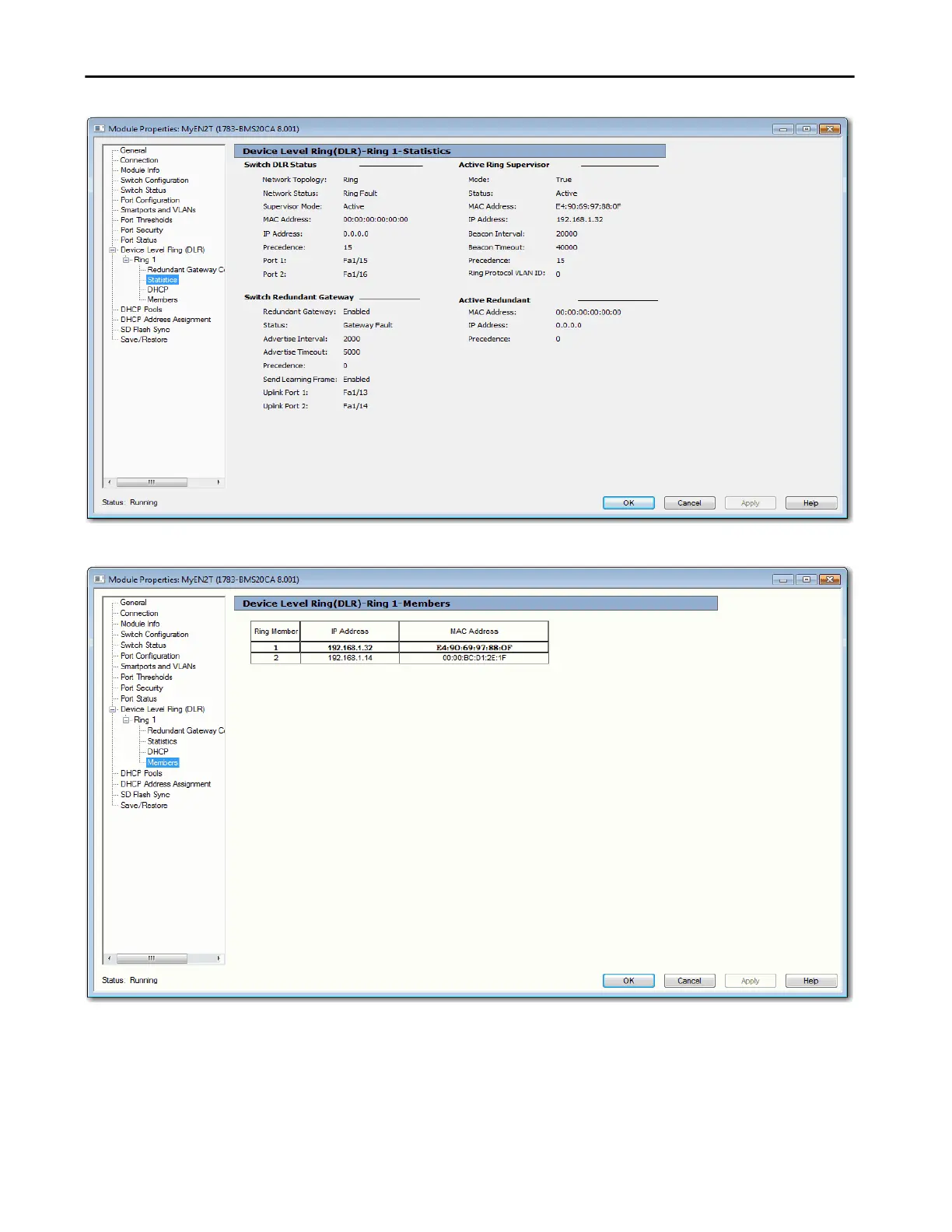
Task: Click tree scrollbar thumb in Statistics window
Action: click(152, 482)
